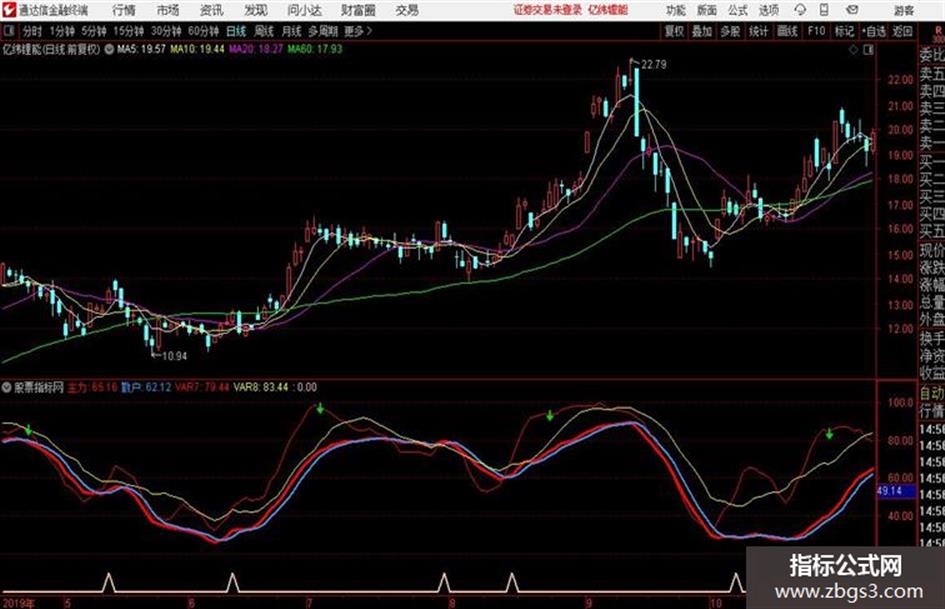Switch to the 5分钟 period
Screen dimensions: 945x609
[x=94, y=31]
